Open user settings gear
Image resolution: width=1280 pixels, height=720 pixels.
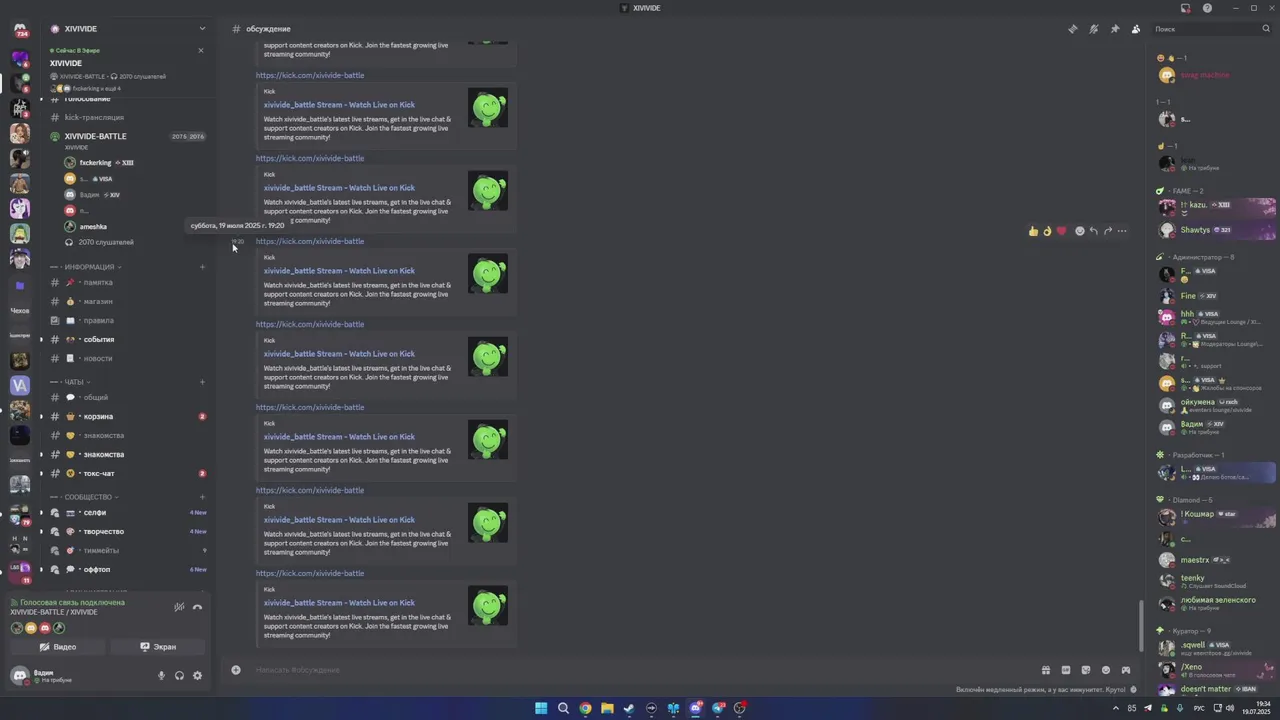coord(197,676)
